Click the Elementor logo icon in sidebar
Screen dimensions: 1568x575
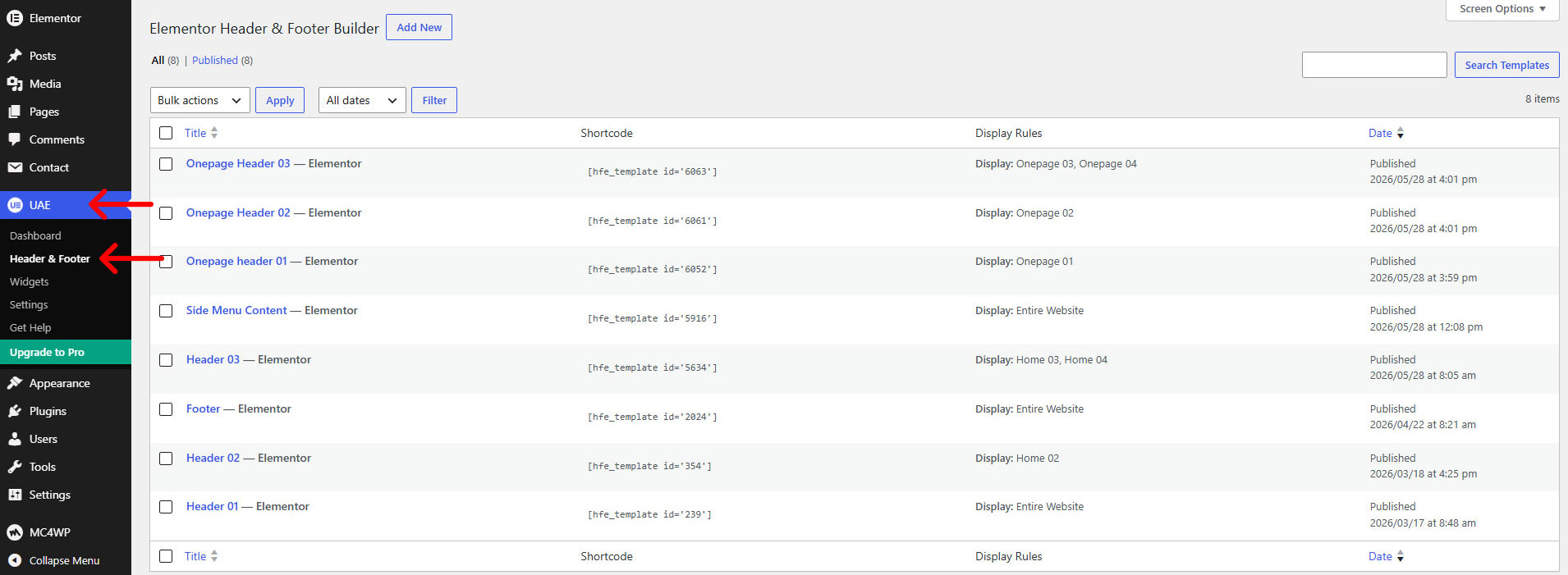click(15, 18)
